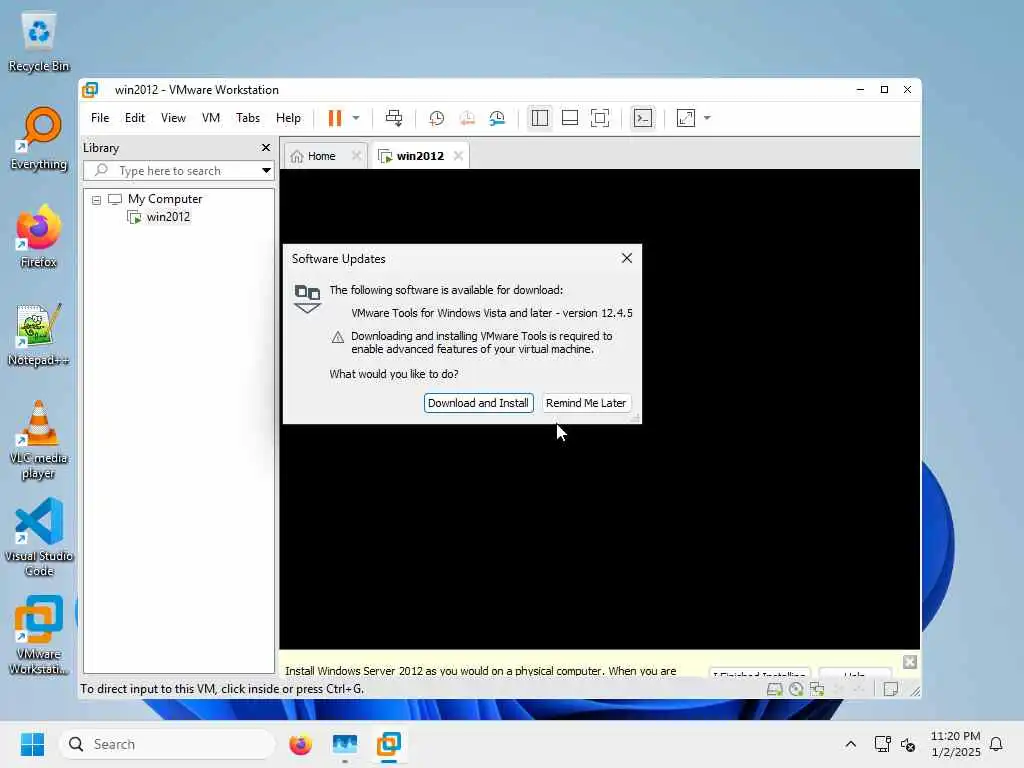Open the notifications bell icon
This screenshot has width=1024, height=768.
[996, 744]
